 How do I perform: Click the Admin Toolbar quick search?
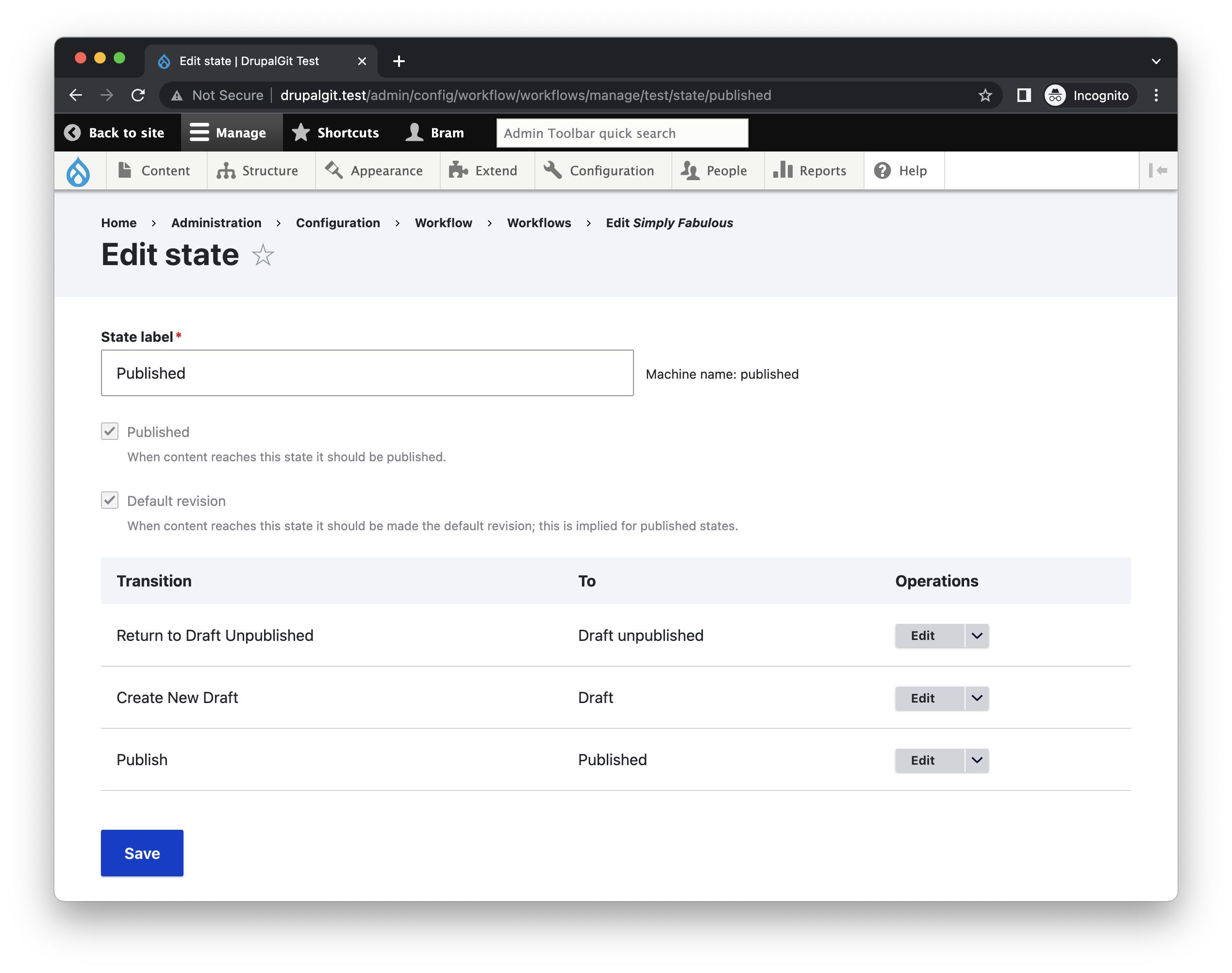click(x=622, y=131)
